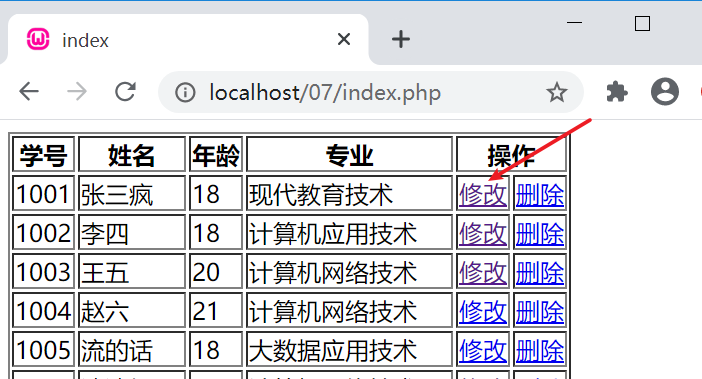Click the name cell 张三疯
This screenshot has height=379, width=702.
[x=132, y=194]
